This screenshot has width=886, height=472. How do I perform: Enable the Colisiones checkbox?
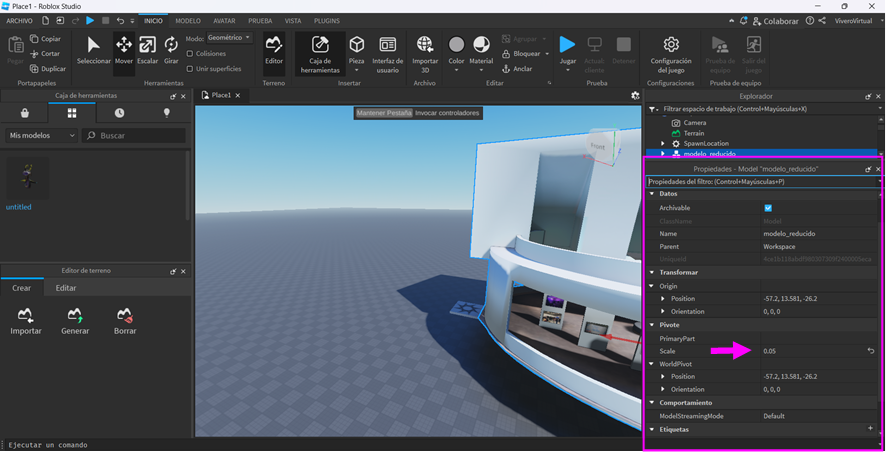191,54
